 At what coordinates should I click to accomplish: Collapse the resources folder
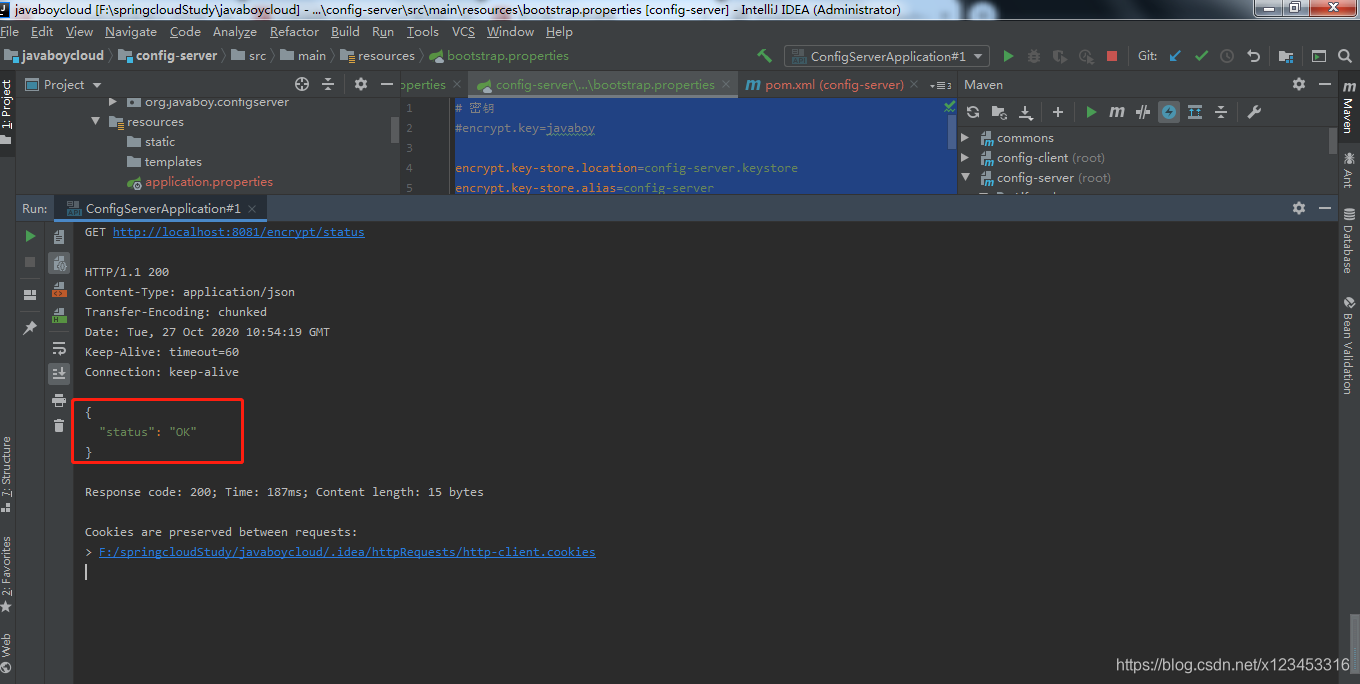tap(96, 122)
